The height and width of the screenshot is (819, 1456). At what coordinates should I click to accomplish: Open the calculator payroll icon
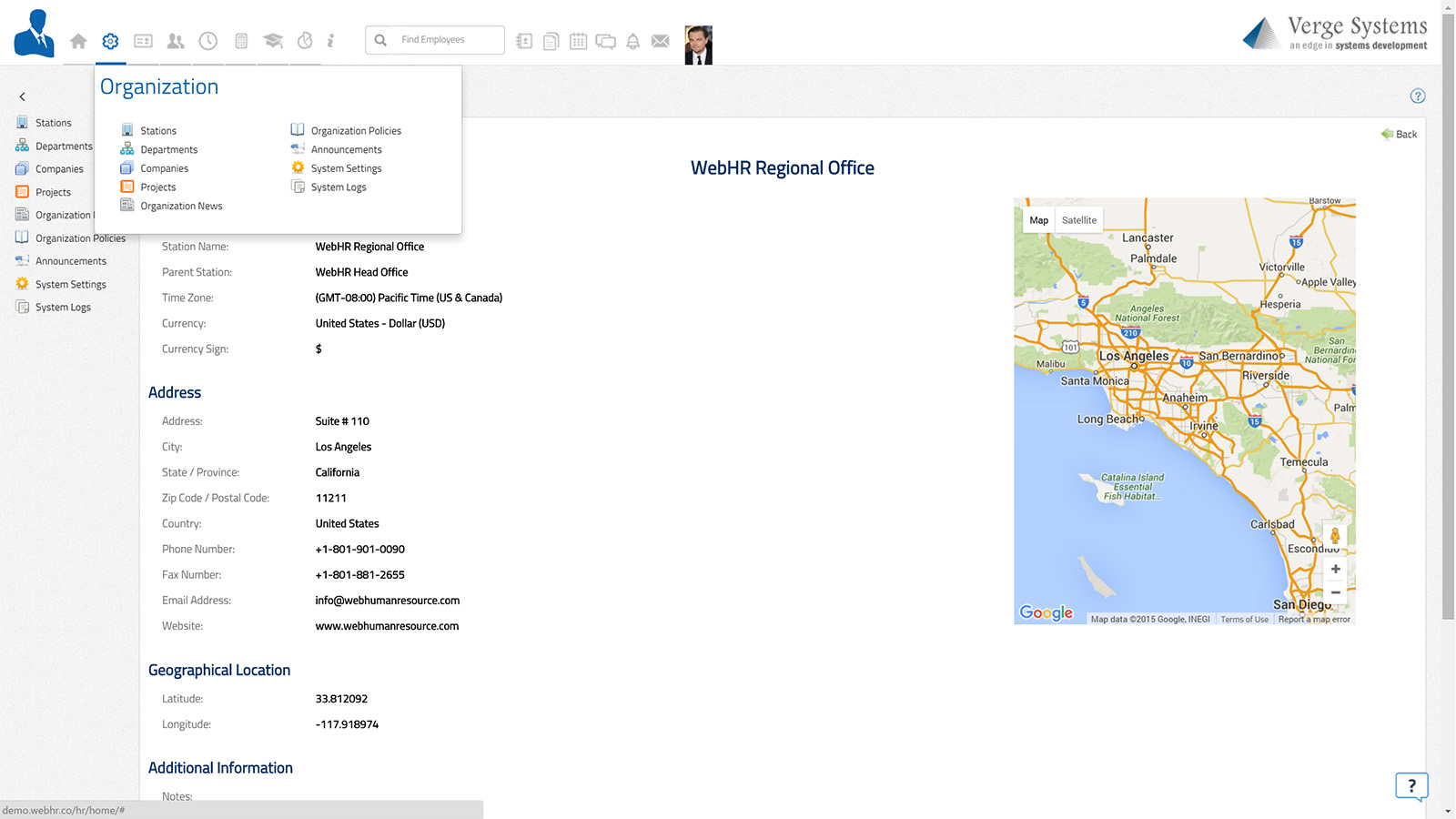pos(241,41)
